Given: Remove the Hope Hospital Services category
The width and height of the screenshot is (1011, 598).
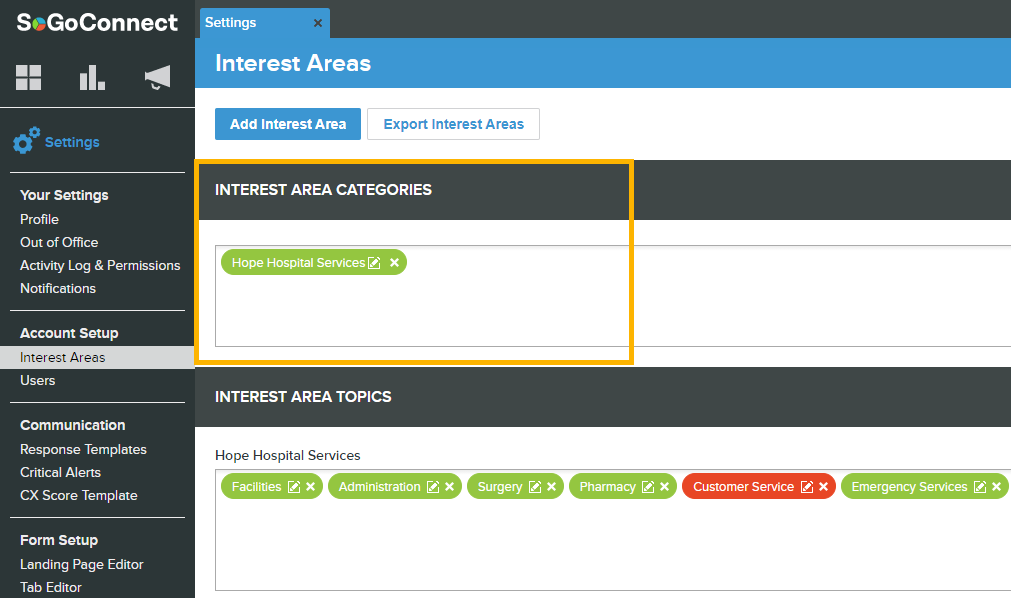Looking at the screenshot, I should pos(395,263).
